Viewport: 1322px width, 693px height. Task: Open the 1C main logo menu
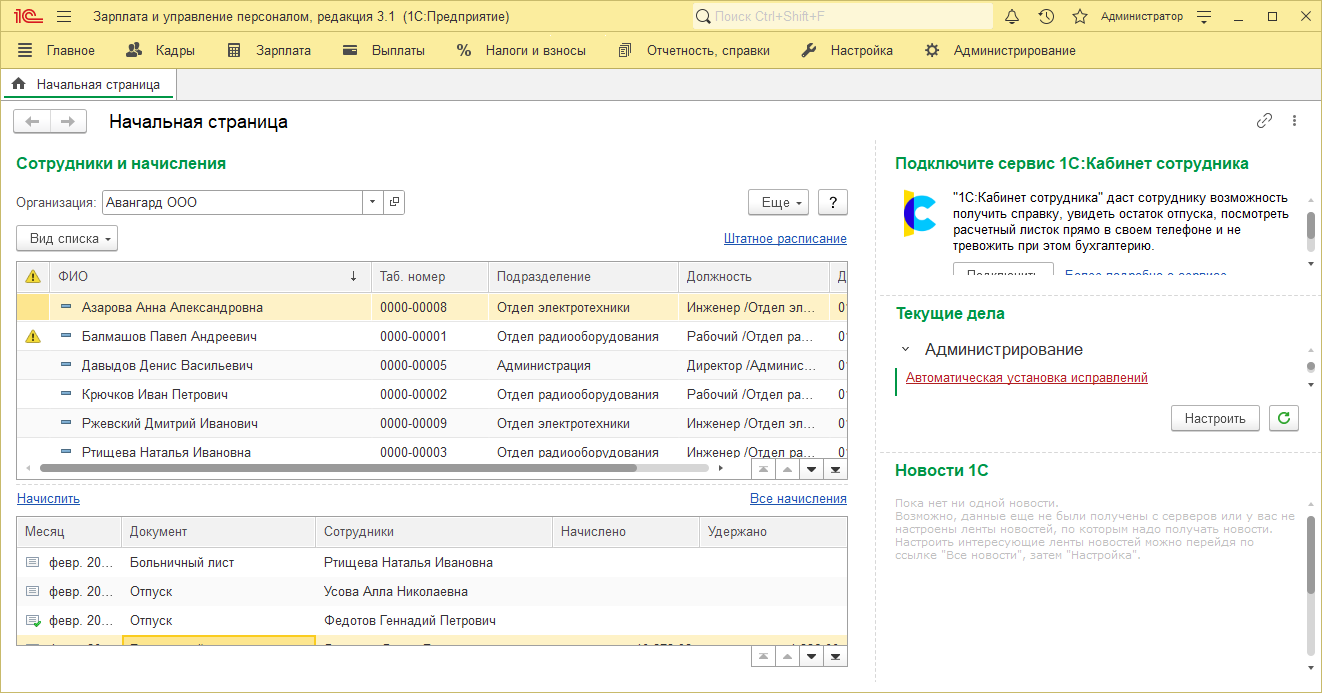[x=26, y=17]
